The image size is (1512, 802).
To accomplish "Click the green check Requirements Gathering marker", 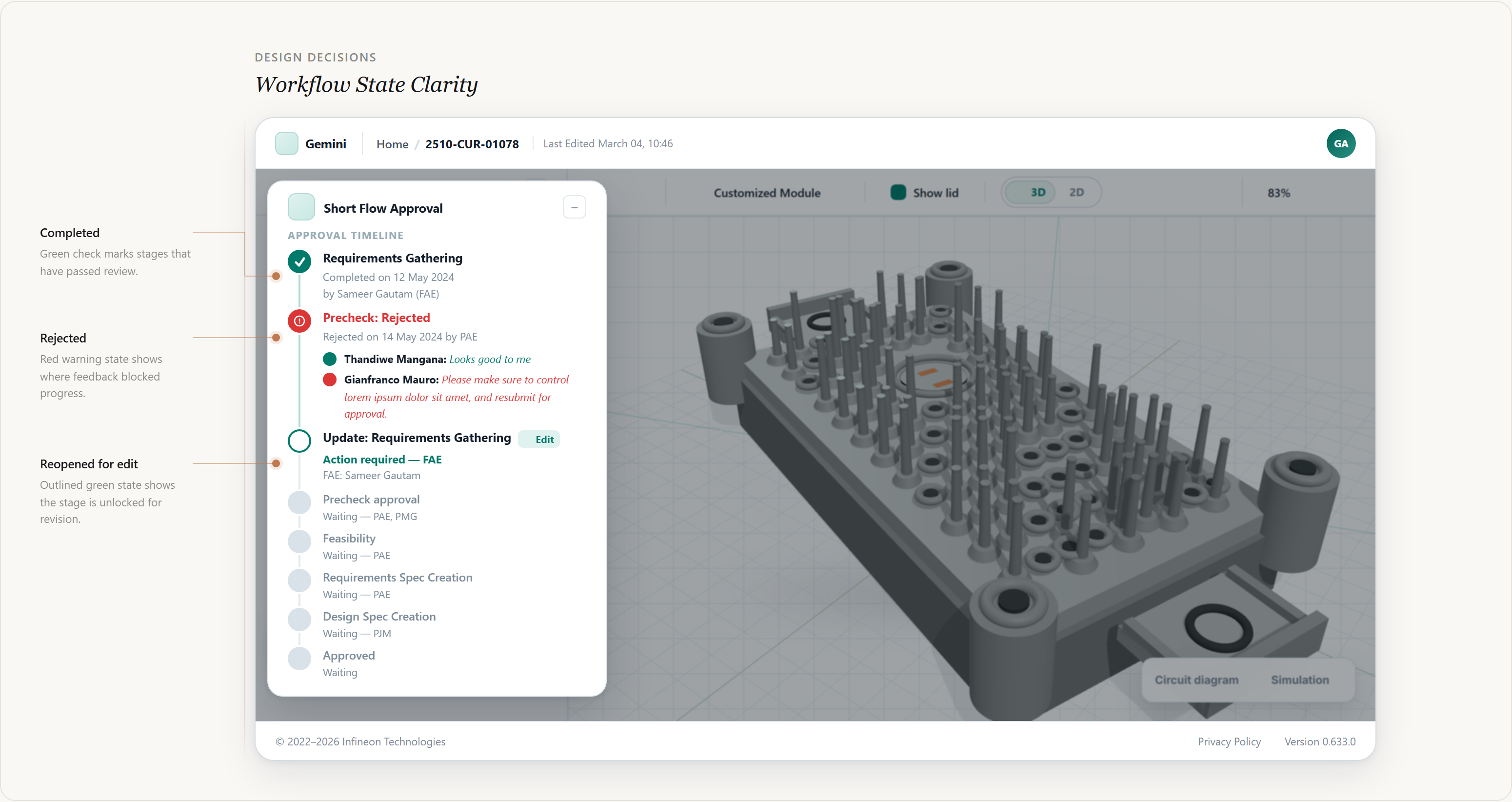I will [299, 262].
